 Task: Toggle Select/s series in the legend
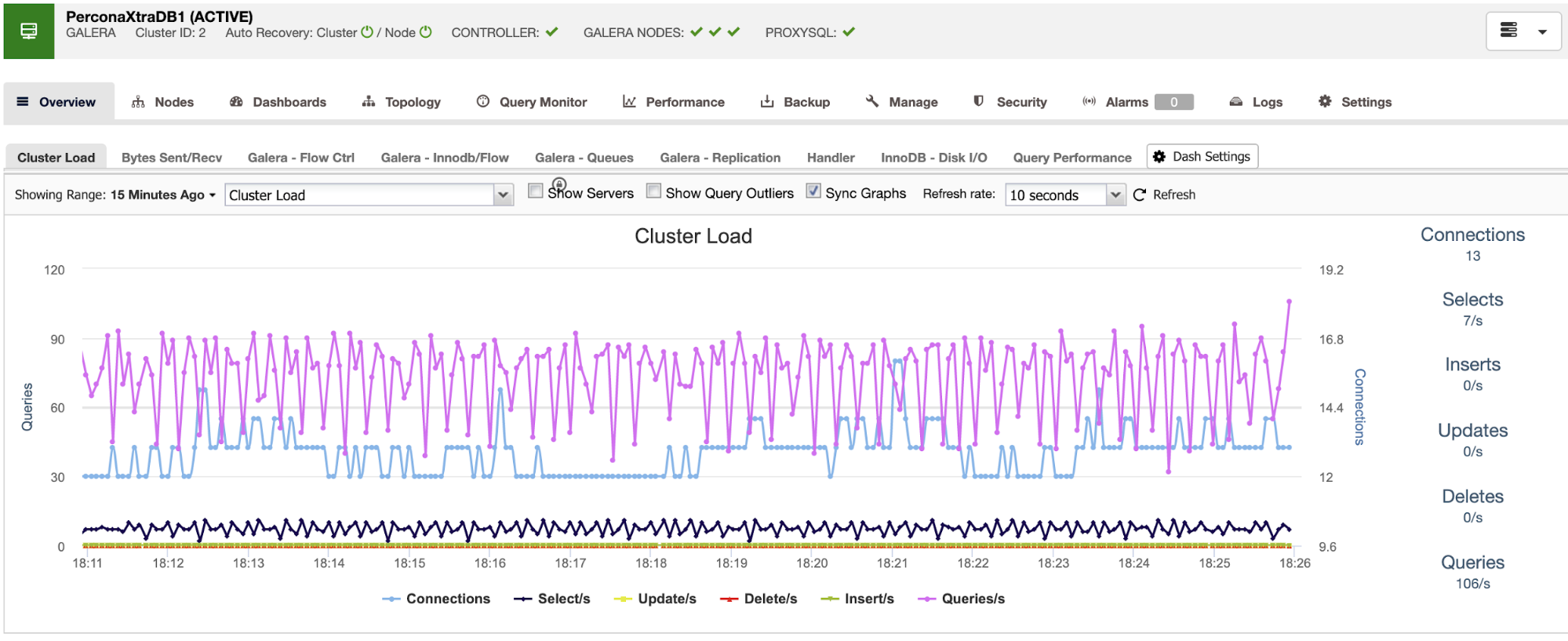(x=552, y=599)
